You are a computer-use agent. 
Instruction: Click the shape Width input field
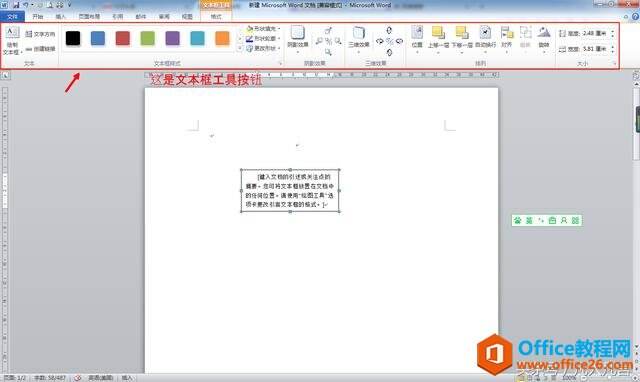[x=595, y=49]
